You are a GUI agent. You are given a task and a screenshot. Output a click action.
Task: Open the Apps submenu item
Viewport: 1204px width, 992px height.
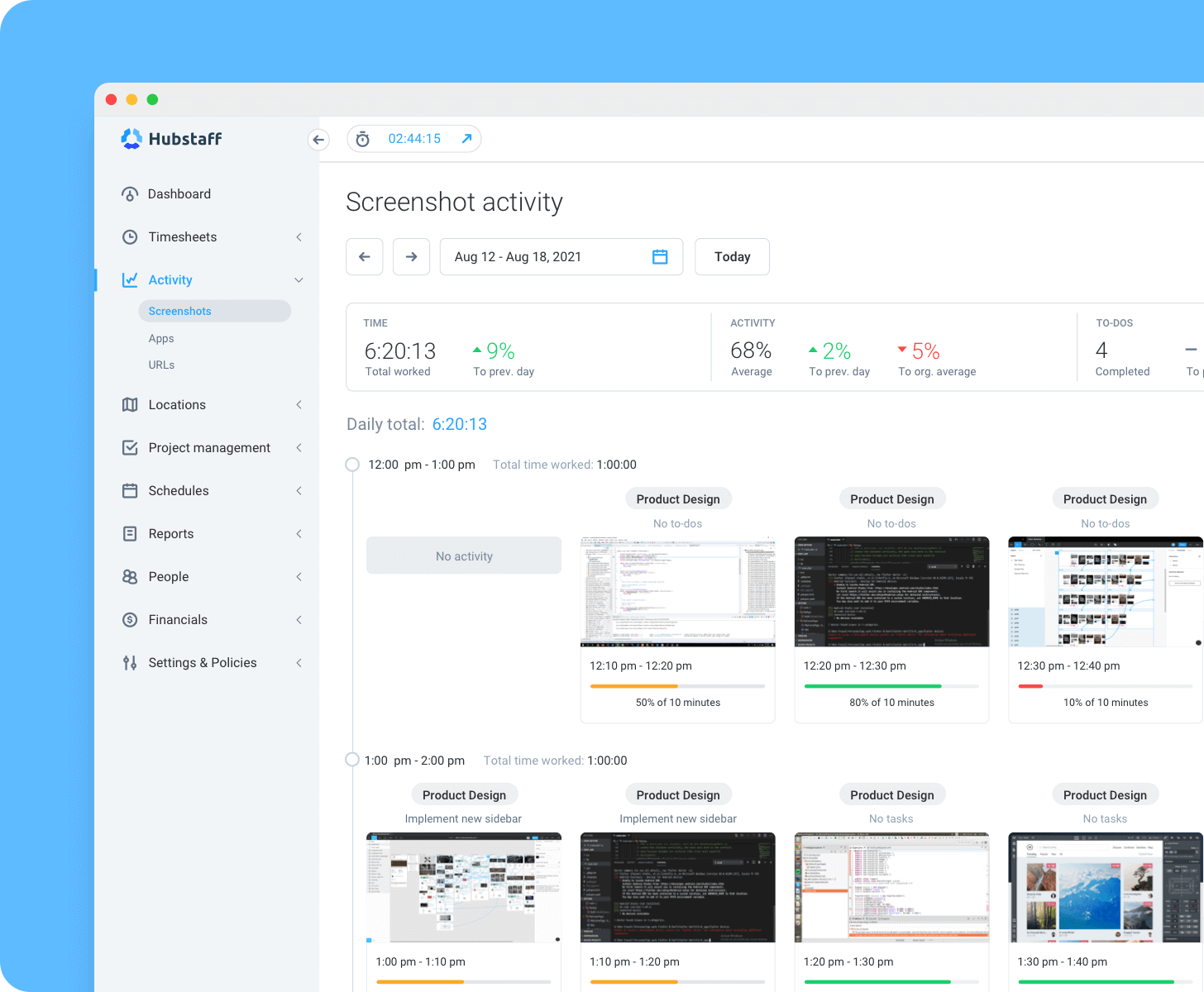[161, 339]
